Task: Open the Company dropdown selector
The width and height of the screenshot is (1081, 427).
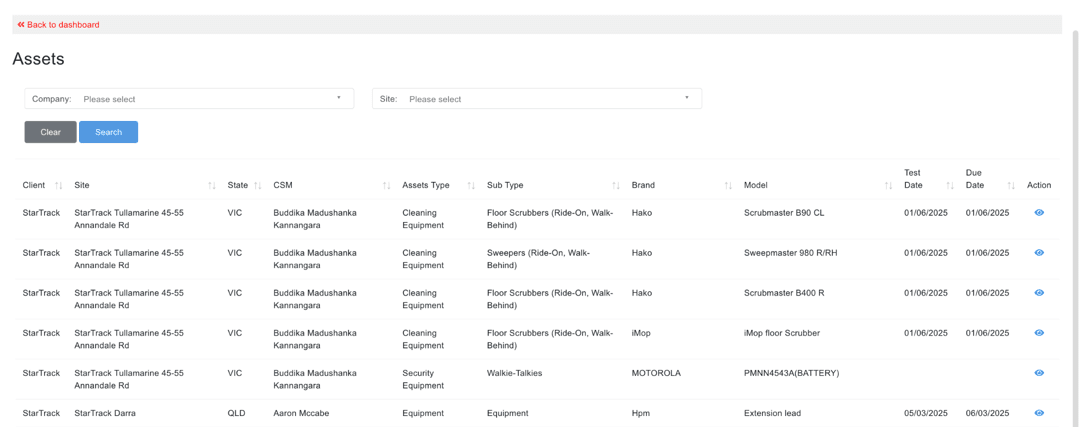Action: (212, 99)
